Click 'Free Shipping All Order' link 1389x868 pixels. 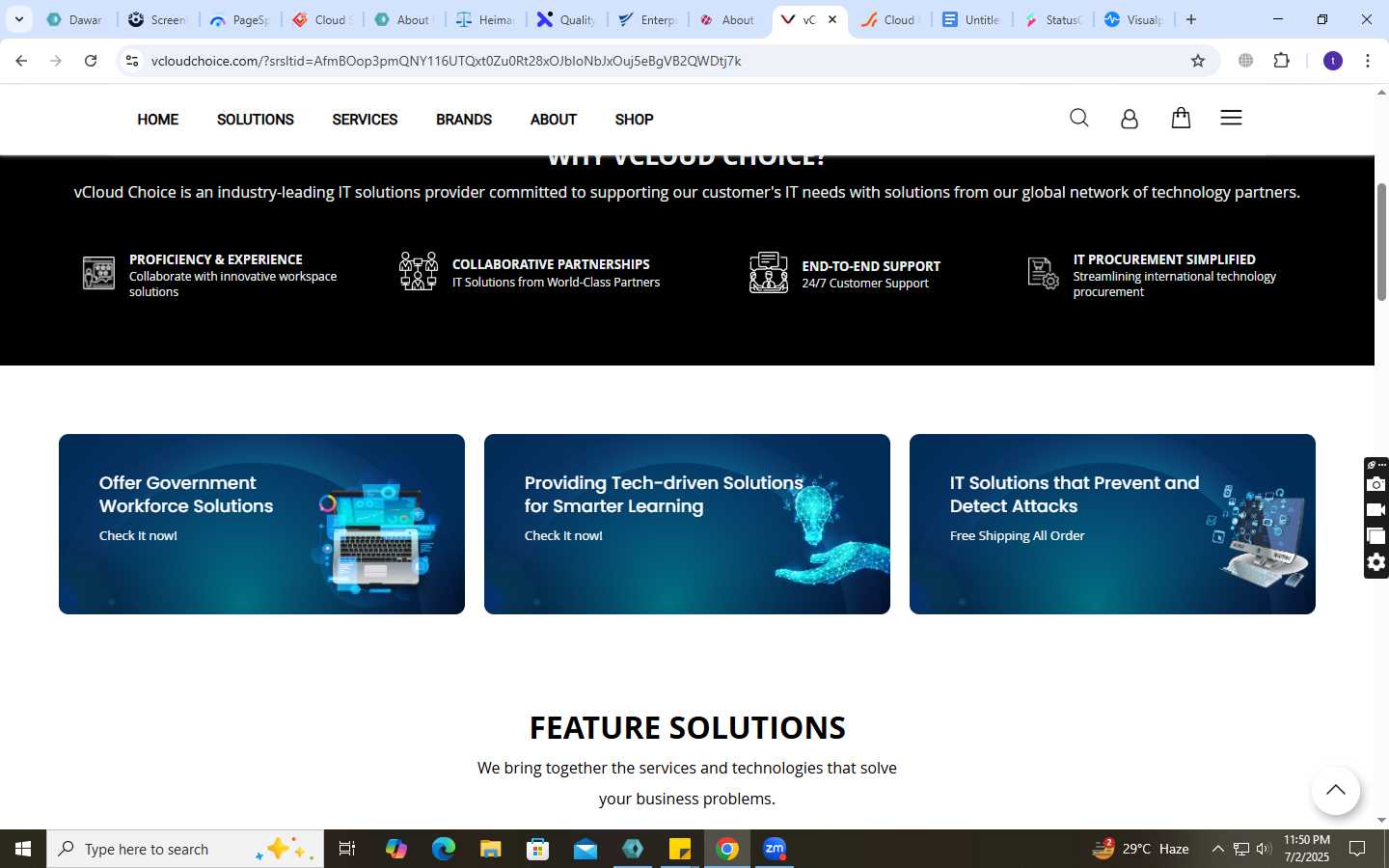click(x=1017, y=535)
